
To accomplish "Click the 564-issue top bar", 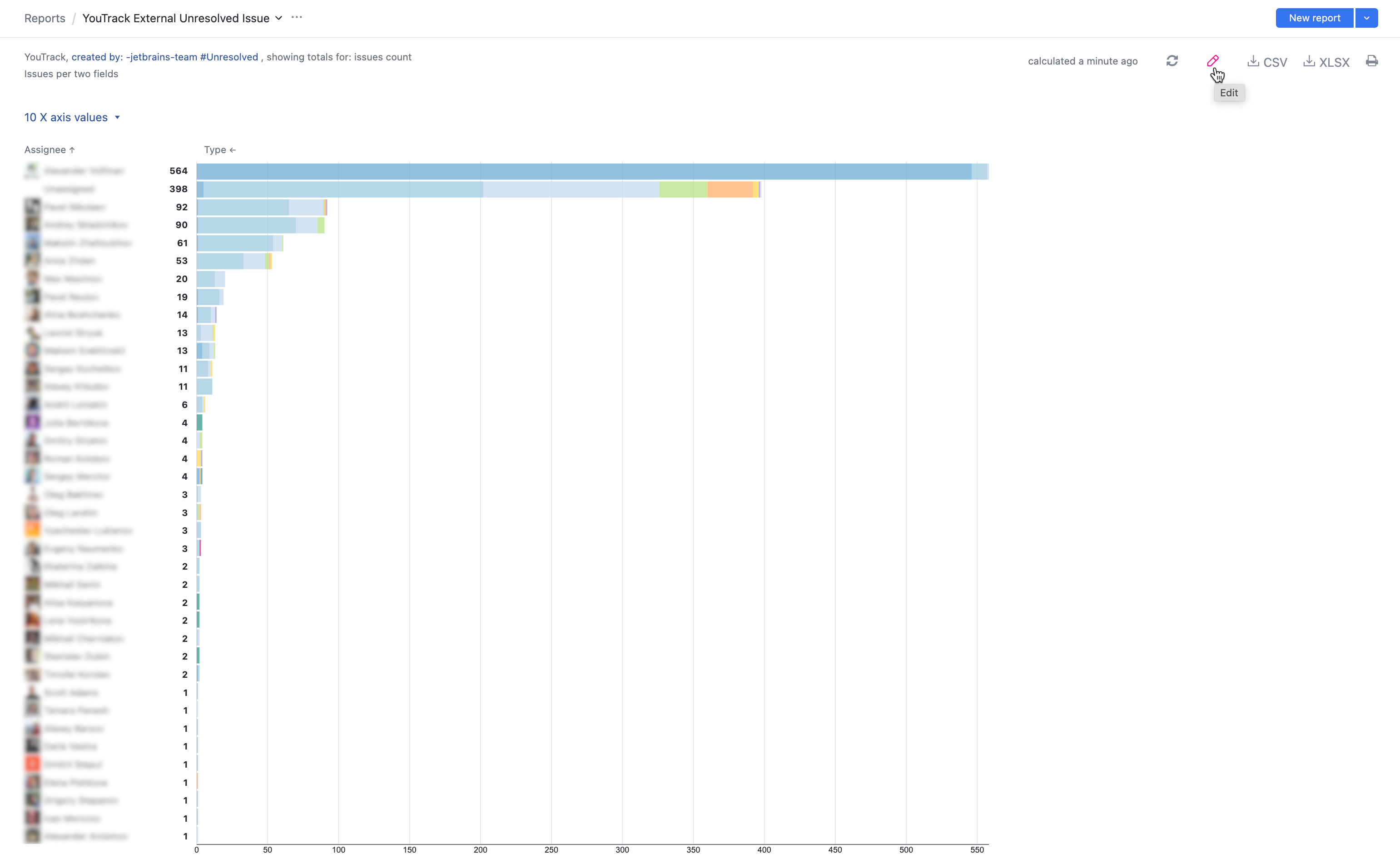I will pyautogui.click(x=583, y=171).
